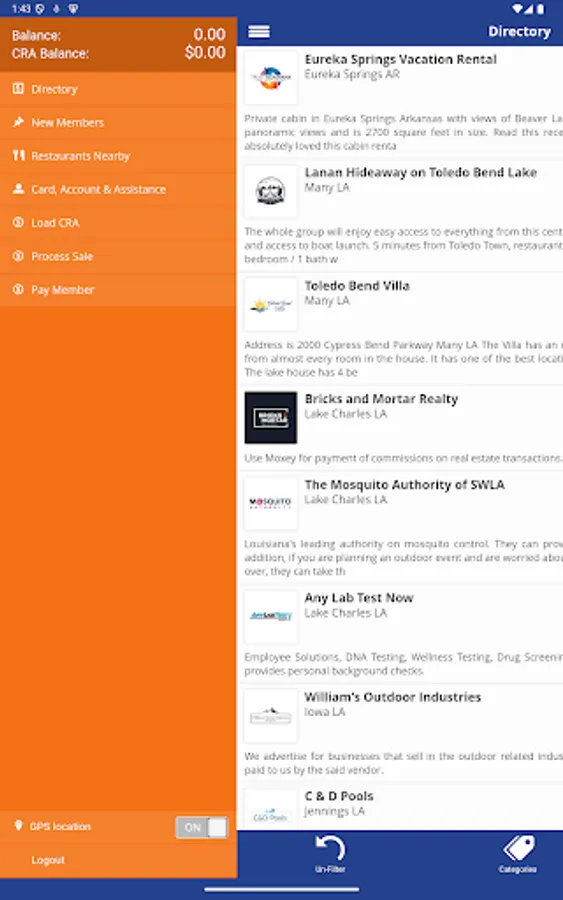This screenshot has width=563, height=900.
Task: Select Restaurants Nearby in the sidebar
Action: (118, 156)
